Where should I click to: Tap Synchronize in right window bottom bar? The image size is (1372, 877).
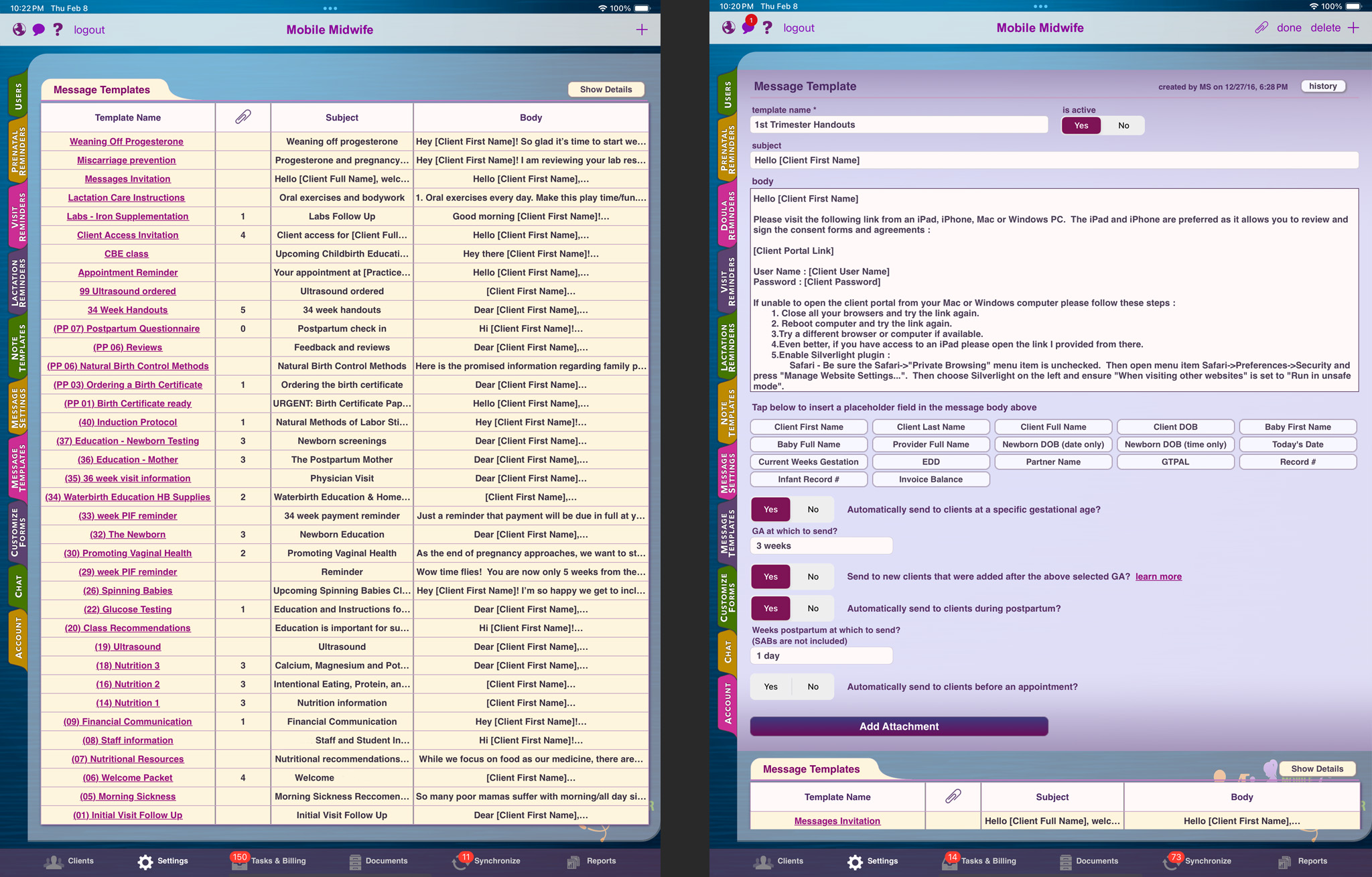1197,862
